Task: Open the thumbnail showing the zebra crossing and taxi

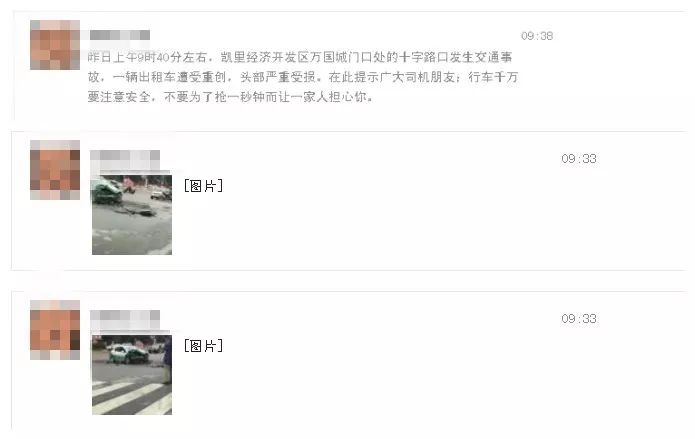Action: (132, 375)
